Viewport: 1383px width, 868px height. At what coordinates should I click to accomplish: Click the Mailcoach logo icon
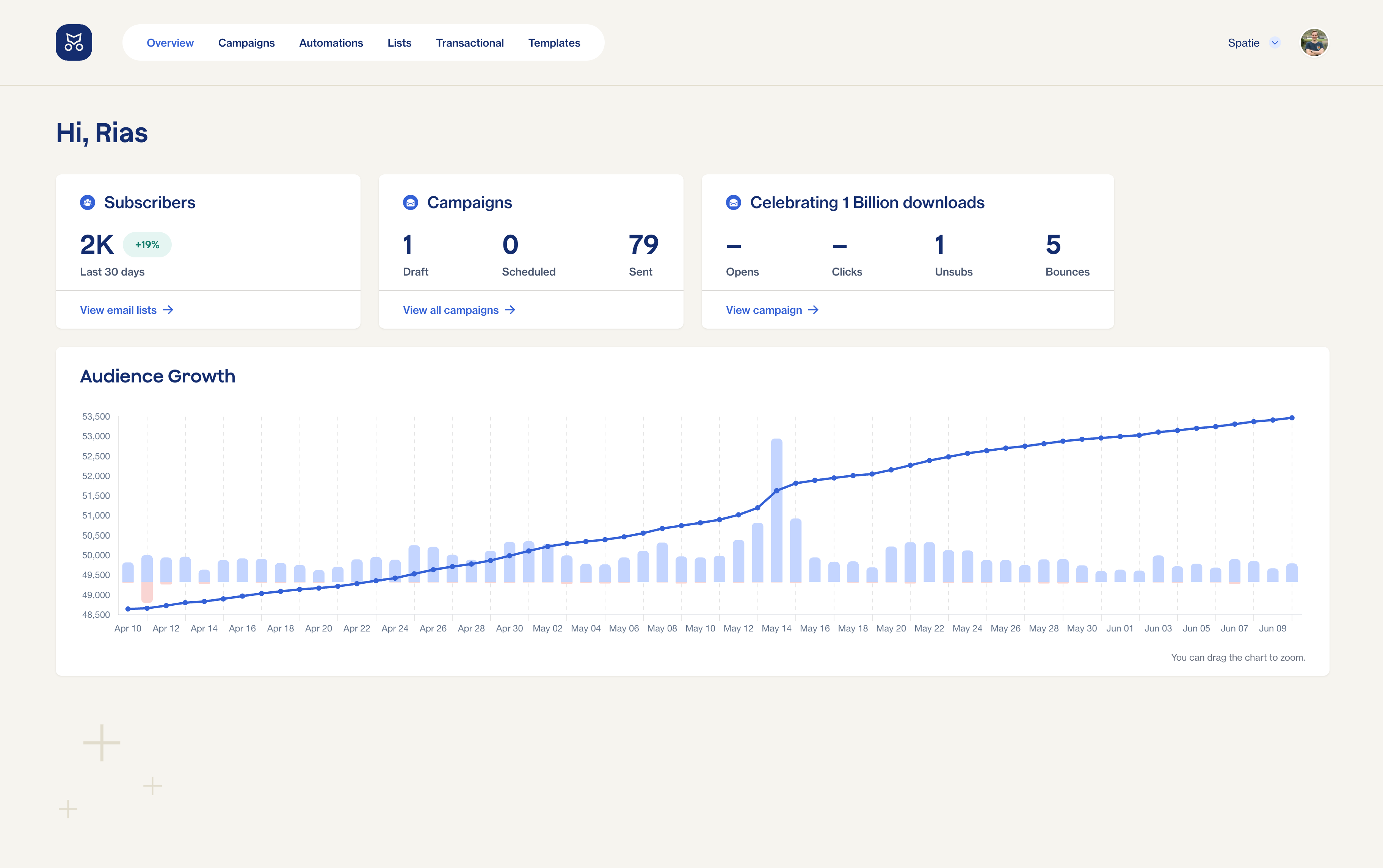pyautogui.click(x=74, y=42)
